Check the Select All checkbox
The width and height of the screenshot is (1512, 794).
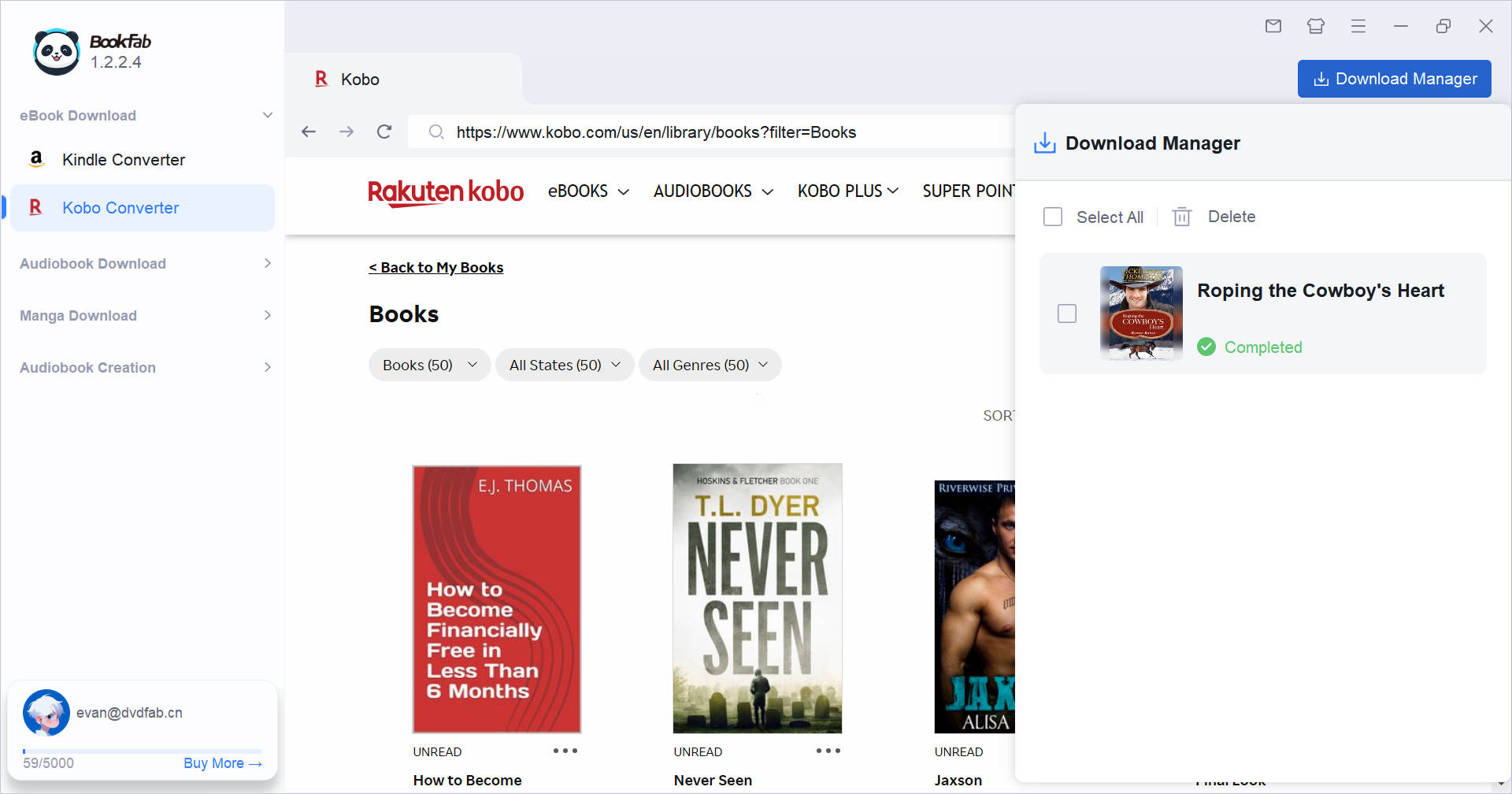tap(1053, 217)
